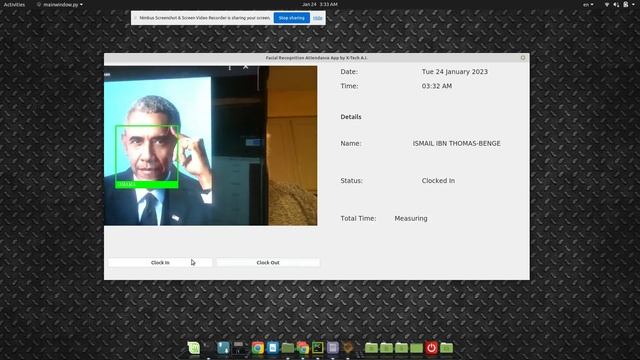Hide the Nimbus screen sharing notice
The image size is (640, 360).
coord(318,18)
